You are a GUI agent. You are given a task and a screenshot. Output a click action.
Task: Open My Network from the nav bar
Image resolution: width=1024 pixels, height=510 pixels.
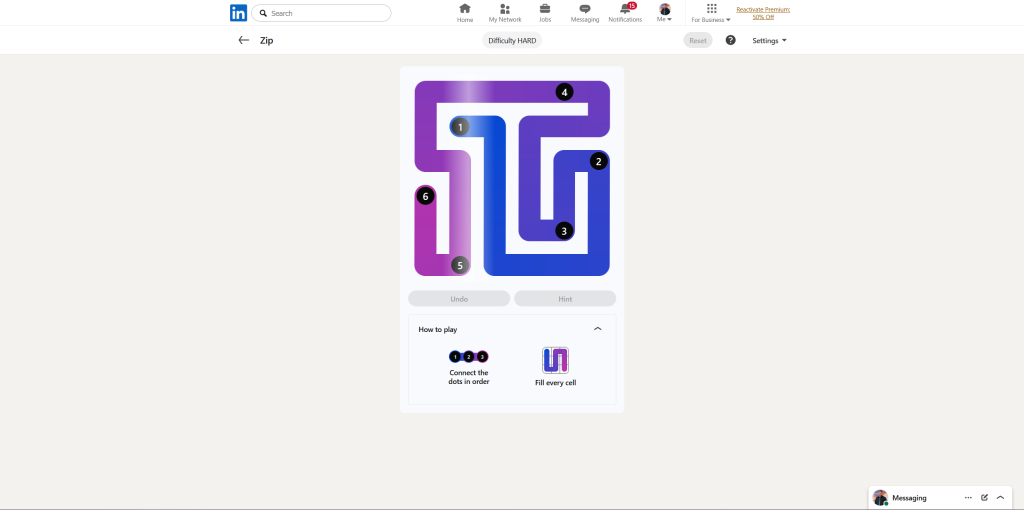click(505, 13)
